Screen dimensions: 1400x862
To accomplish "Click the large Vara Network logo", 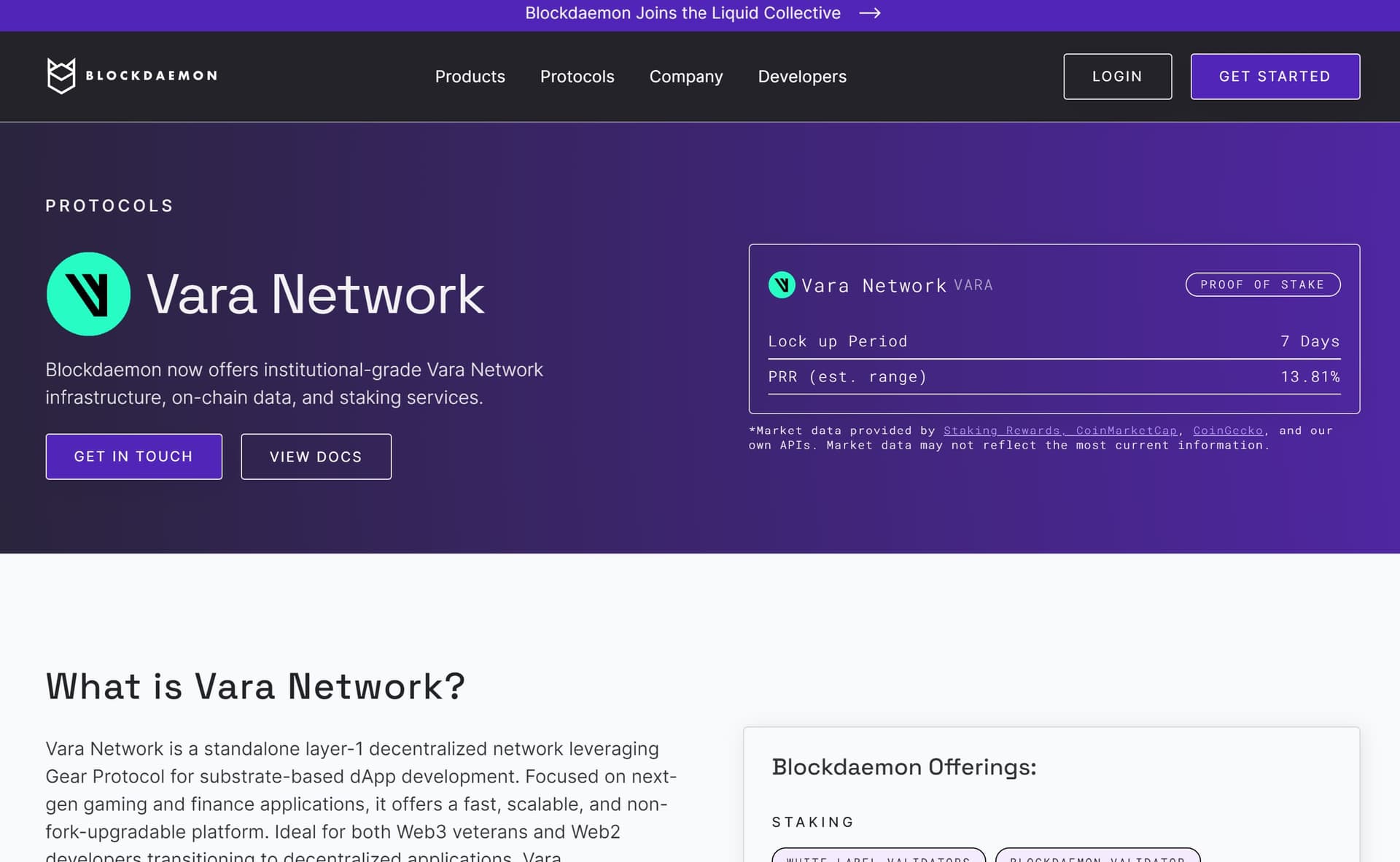I will point(88,294).
